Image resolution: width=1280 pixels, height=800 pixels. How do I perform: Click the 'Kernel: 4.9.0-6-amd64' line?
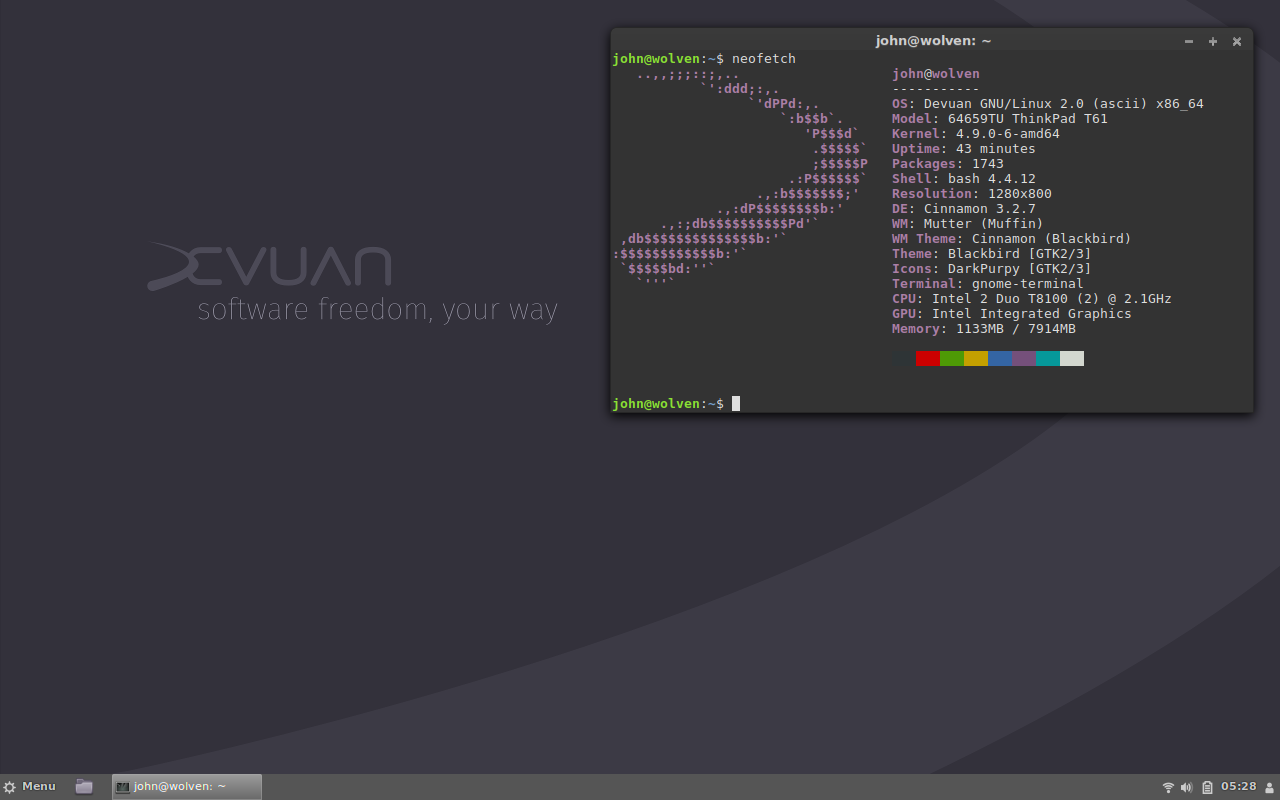976,134
